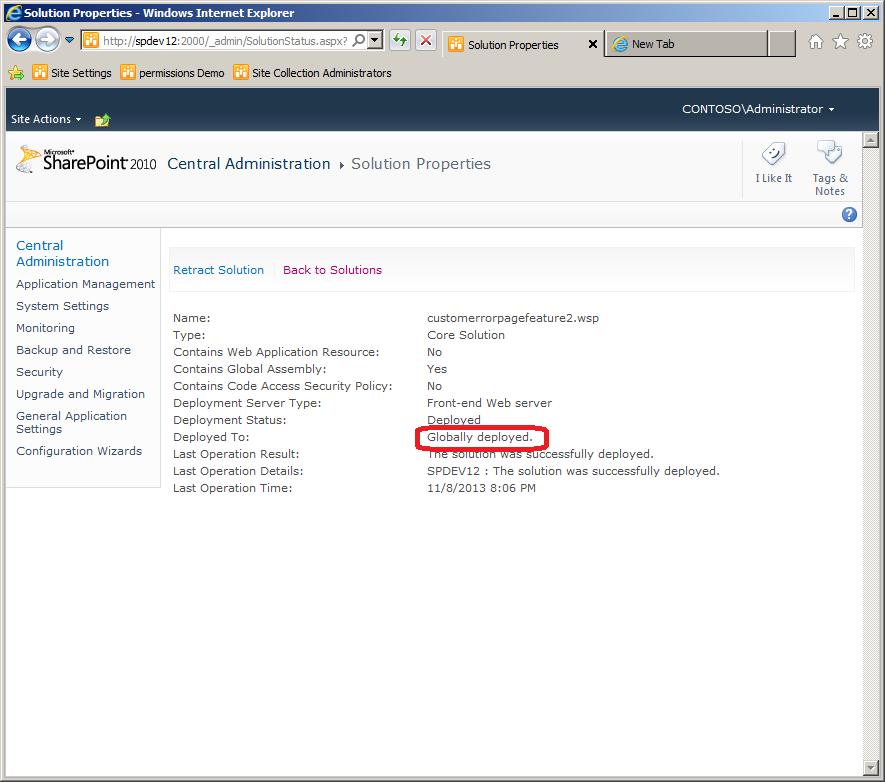Image resolution: width=885 pixels, height=782 pixels.
Task: Open the CONTOSO\Administrator user menu
Action: click(758, 109)
